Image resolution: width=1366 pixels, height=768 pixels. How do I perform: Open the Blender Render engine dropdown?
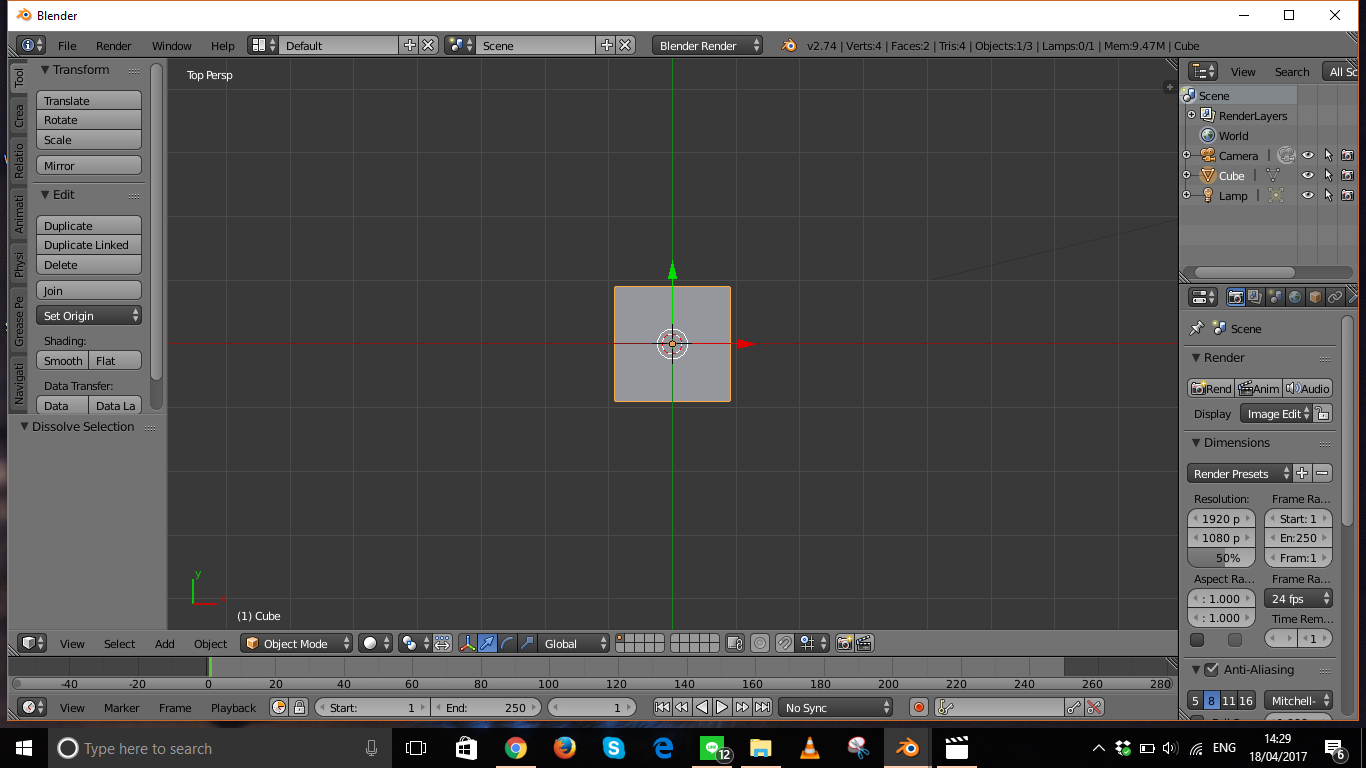(707, 45)
